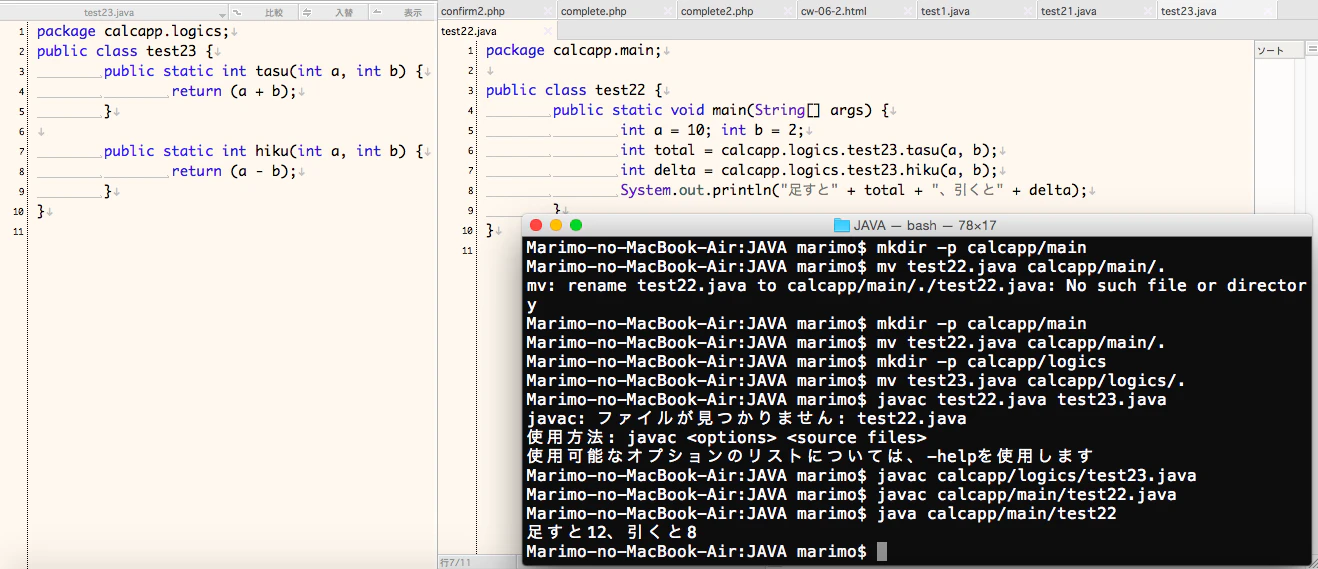The width and height of the screenshot is (1318, 569).
Task: Click the 'javac calcapp/logics/test23.java' Terminal line
Action: pyautogui.click(x=861, y=476)
